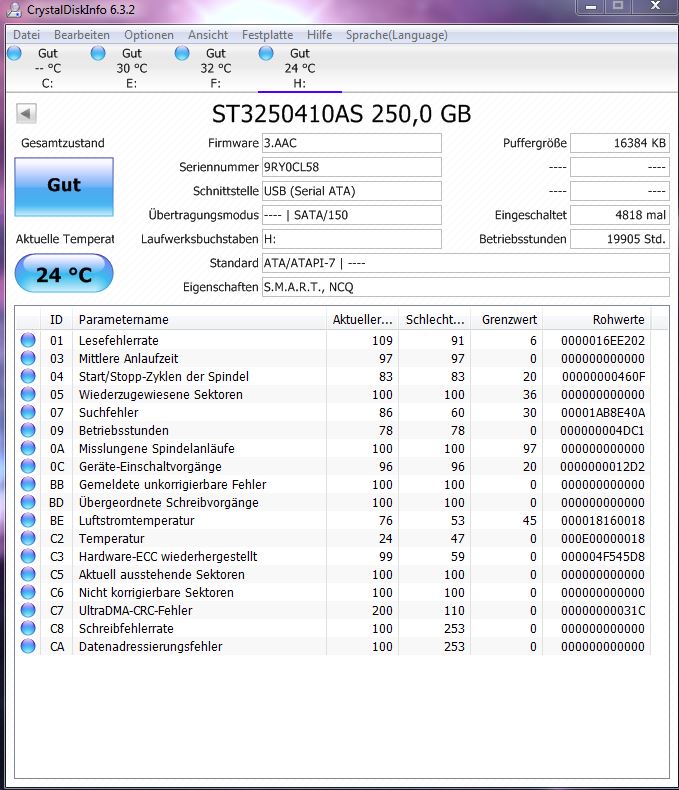Viewport: 679px width, 790px height.
Task: Click the CrystalDiskInfo title bar app icon
Action: click(x=14, y=9)
